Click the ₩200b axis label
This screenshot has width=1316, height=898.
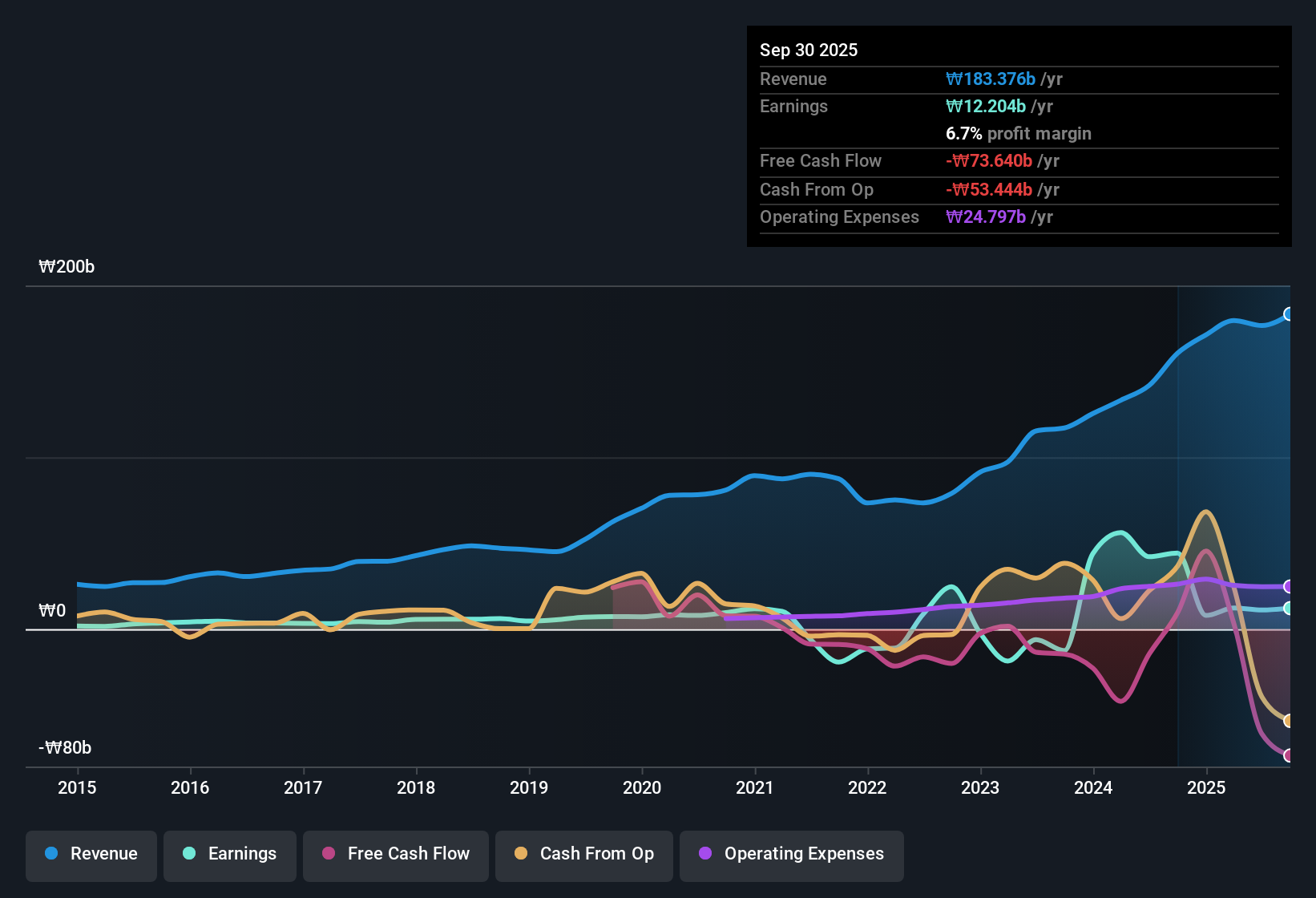(x=67, y=266)
